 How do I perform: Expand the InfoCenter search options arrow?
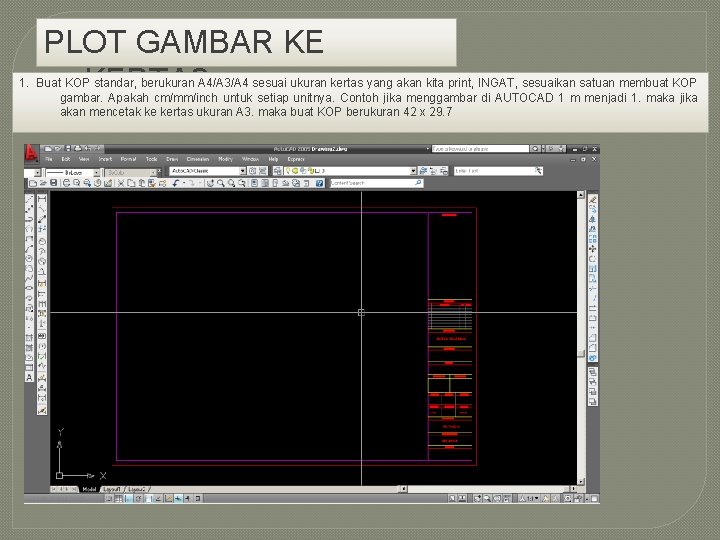tap(543, 149)
